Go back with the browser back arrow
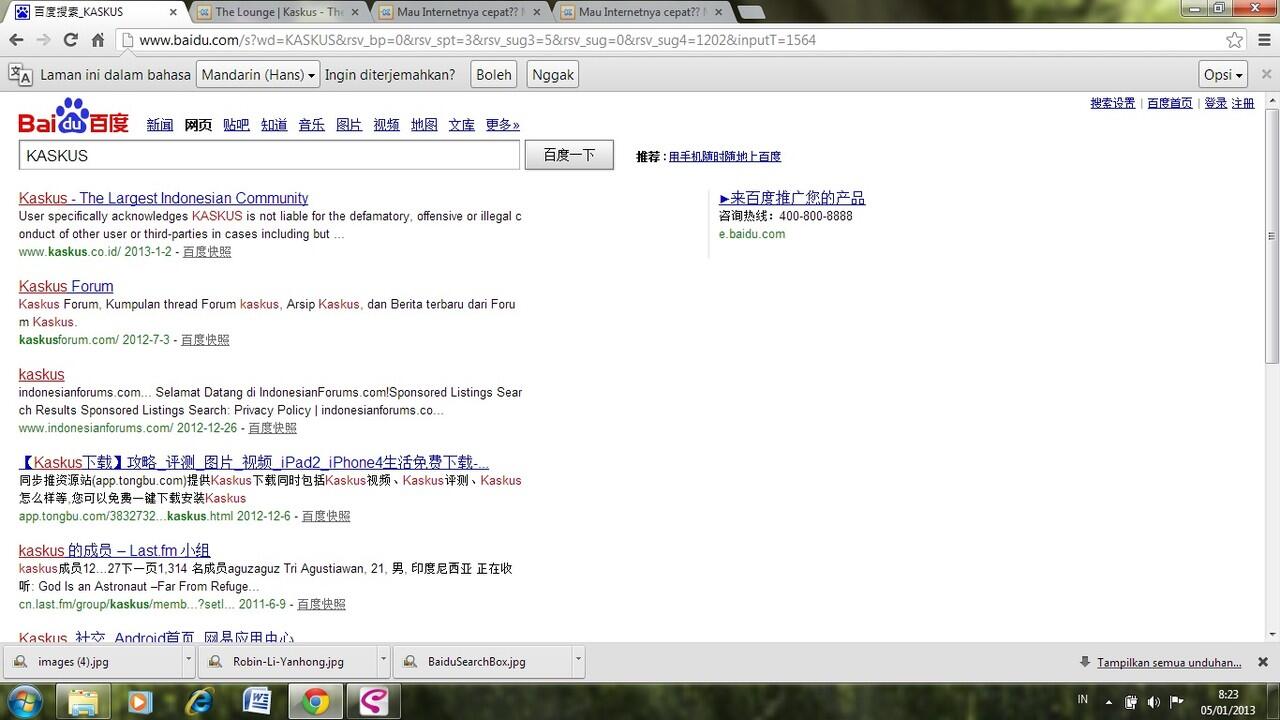The height and width of the screenshot is (720, 1280). pos(16,40)
